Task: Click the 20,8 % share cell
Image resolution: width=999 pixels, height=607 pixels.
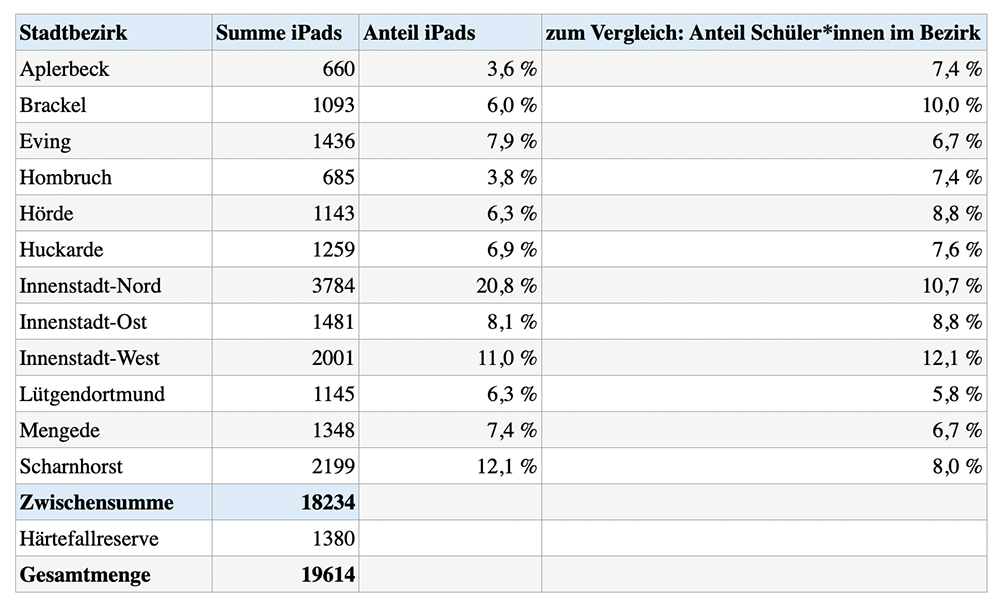Action: point(450,285)
